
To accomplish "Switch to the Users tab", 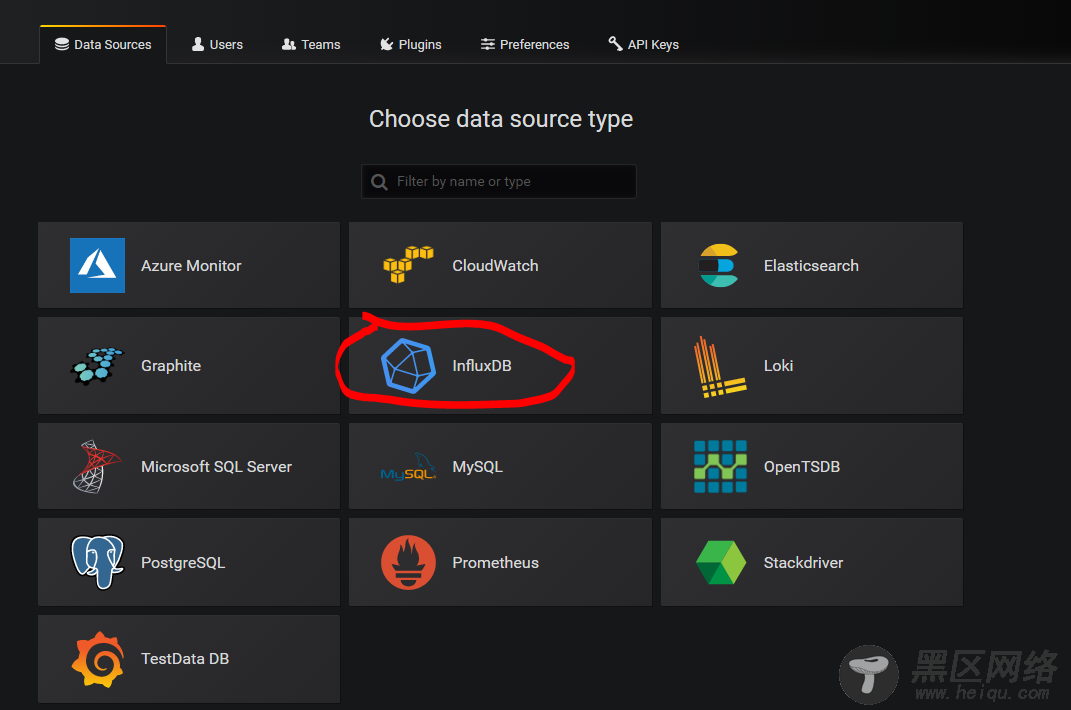I will (x=217, y=44).
